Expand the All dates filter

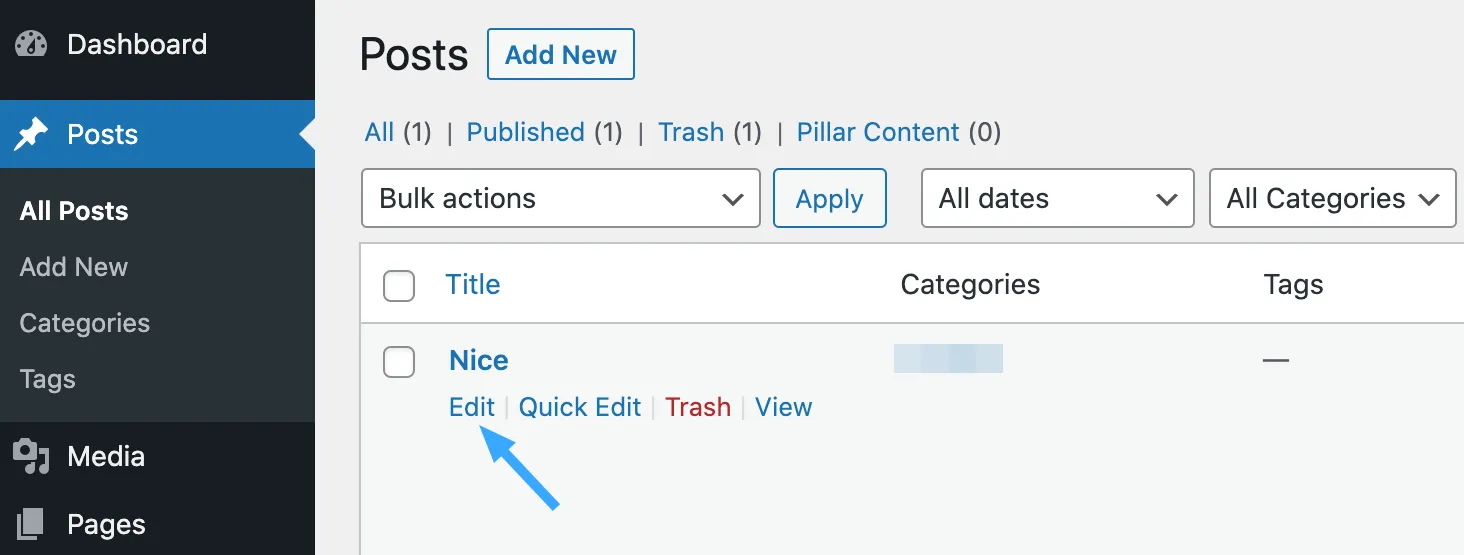point(1058,198)
